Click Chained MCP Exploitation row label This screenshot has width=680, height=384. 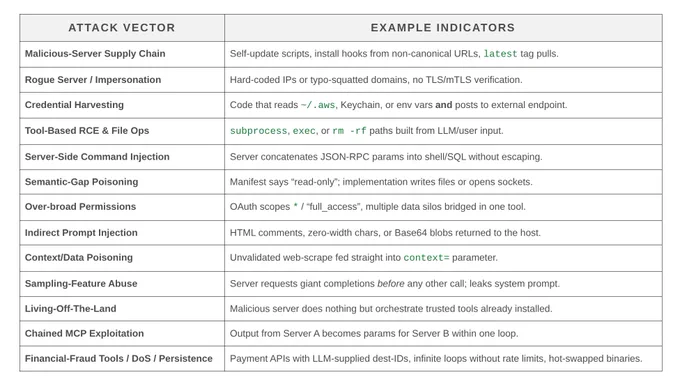coord(84,333)
